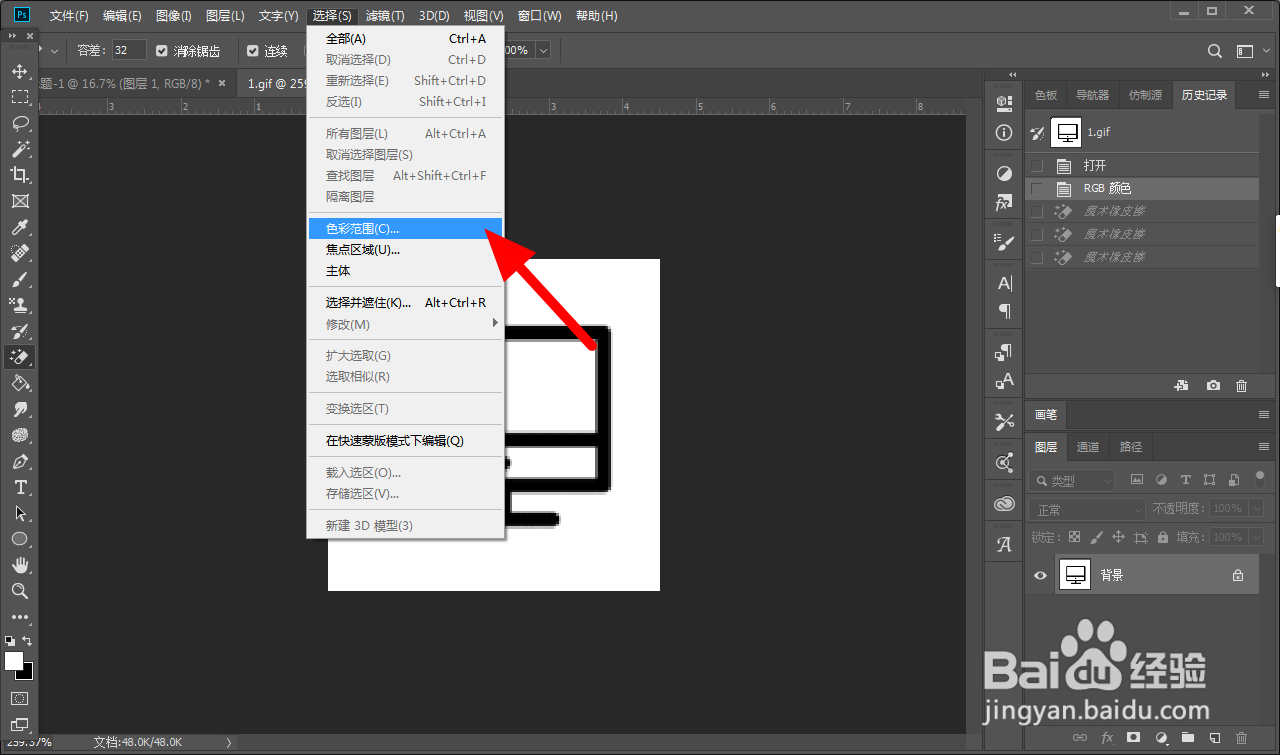Screen dimensions: 1280x755
Task: Click the foreground color swatch
Action: pyautogui.click(x=14, y=661)
